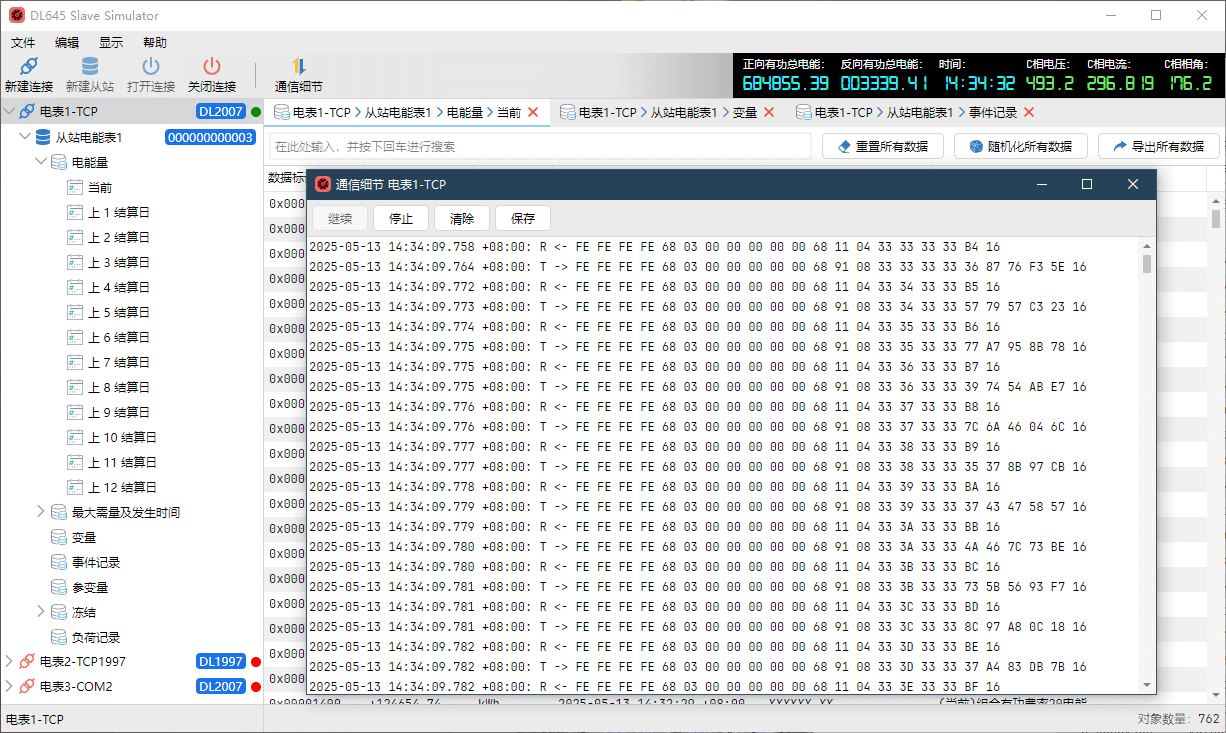This screenshot has width=1226, height=733.
Task: Toggle the red status dot beside 电表2-TCP1997
Action: [x=257, y=661]
